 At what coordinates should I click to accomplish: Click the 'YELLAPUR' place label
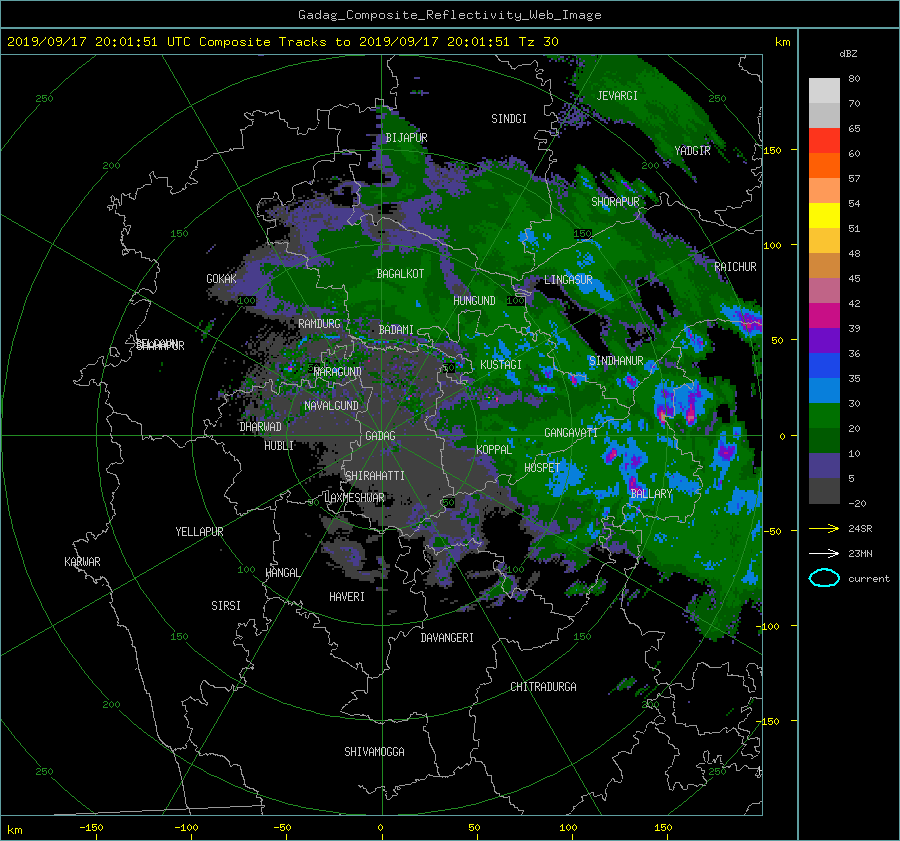[199, 532]
